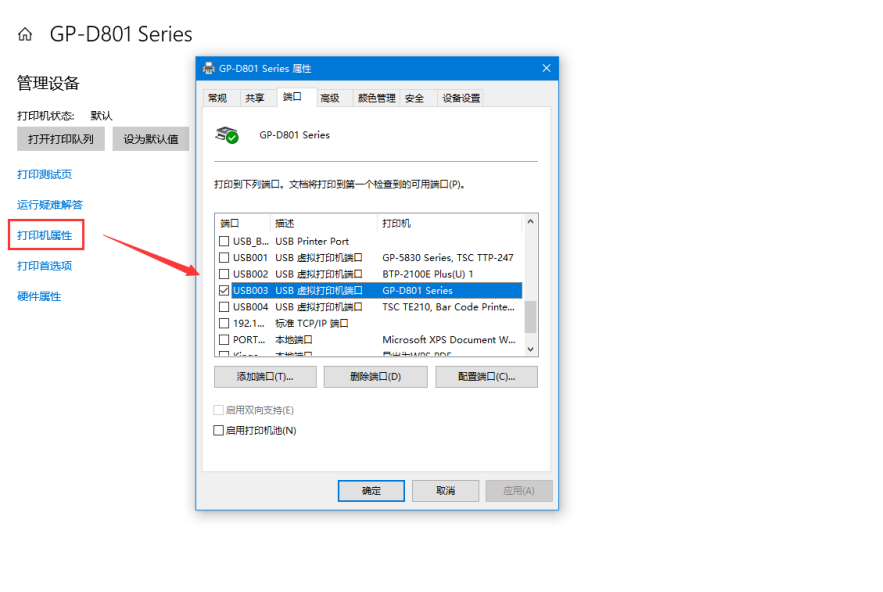Uncheck the USB003 port checkbox

point(224,290)
